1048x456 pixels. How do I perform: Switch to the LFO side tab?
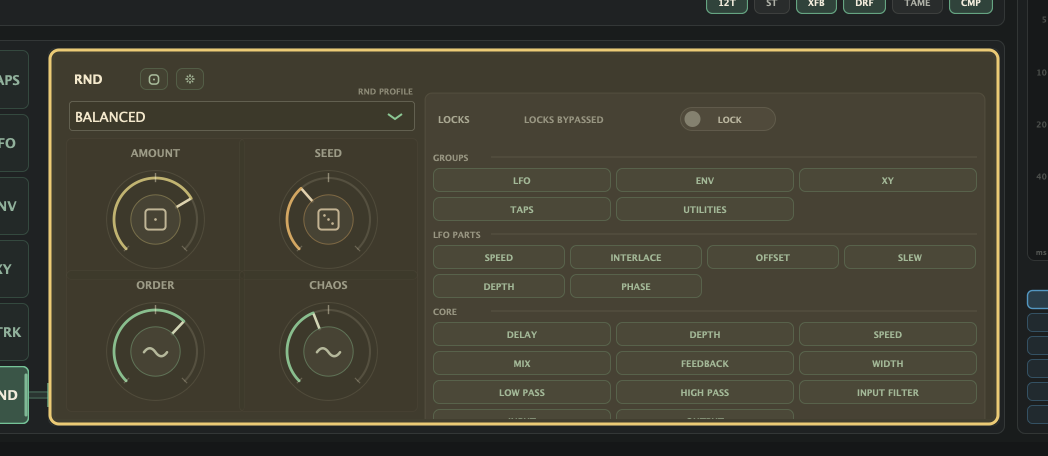tap(13, 143)
